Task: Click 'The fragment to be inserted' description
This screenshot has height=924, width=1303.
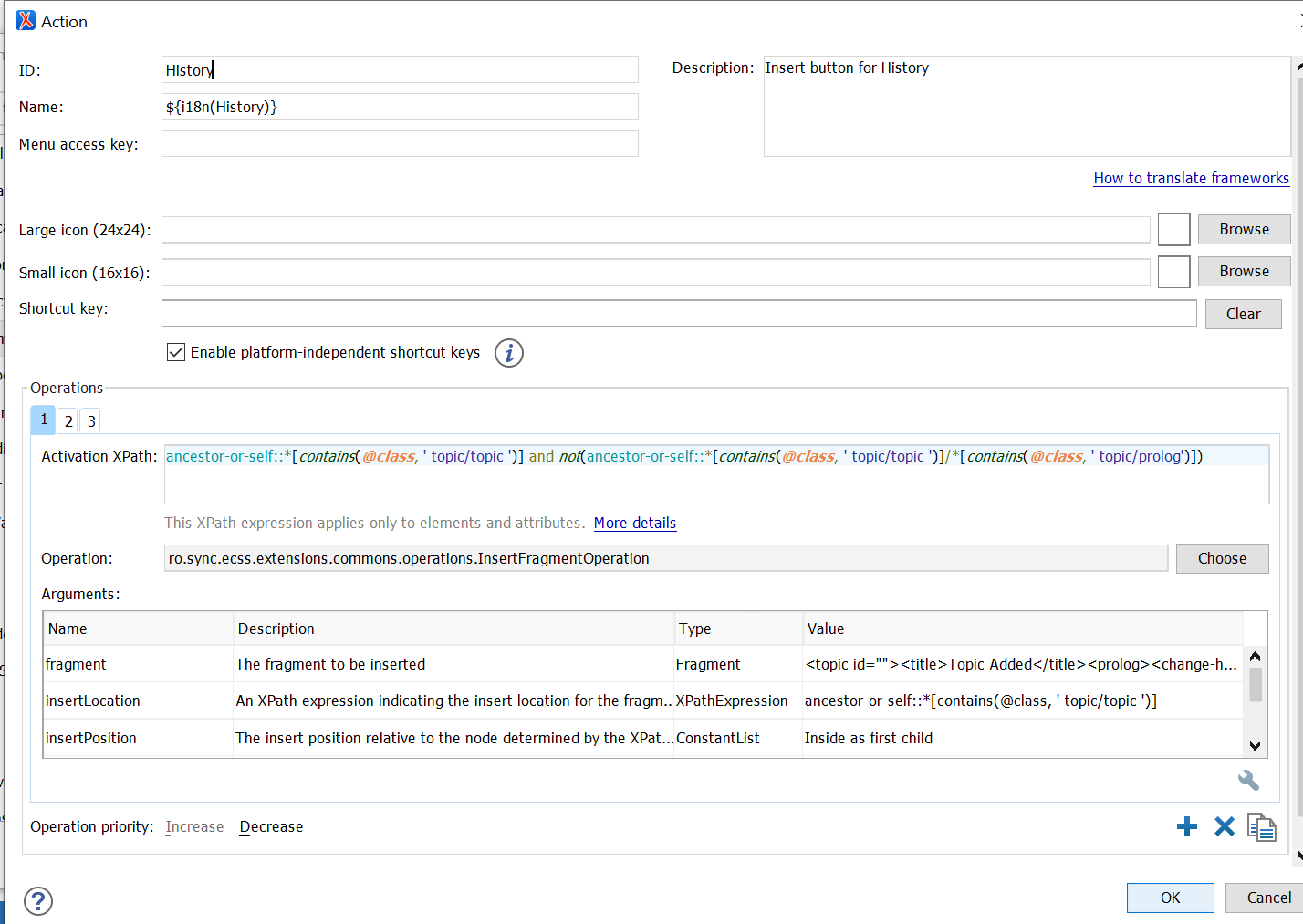Action: point(330,664)
